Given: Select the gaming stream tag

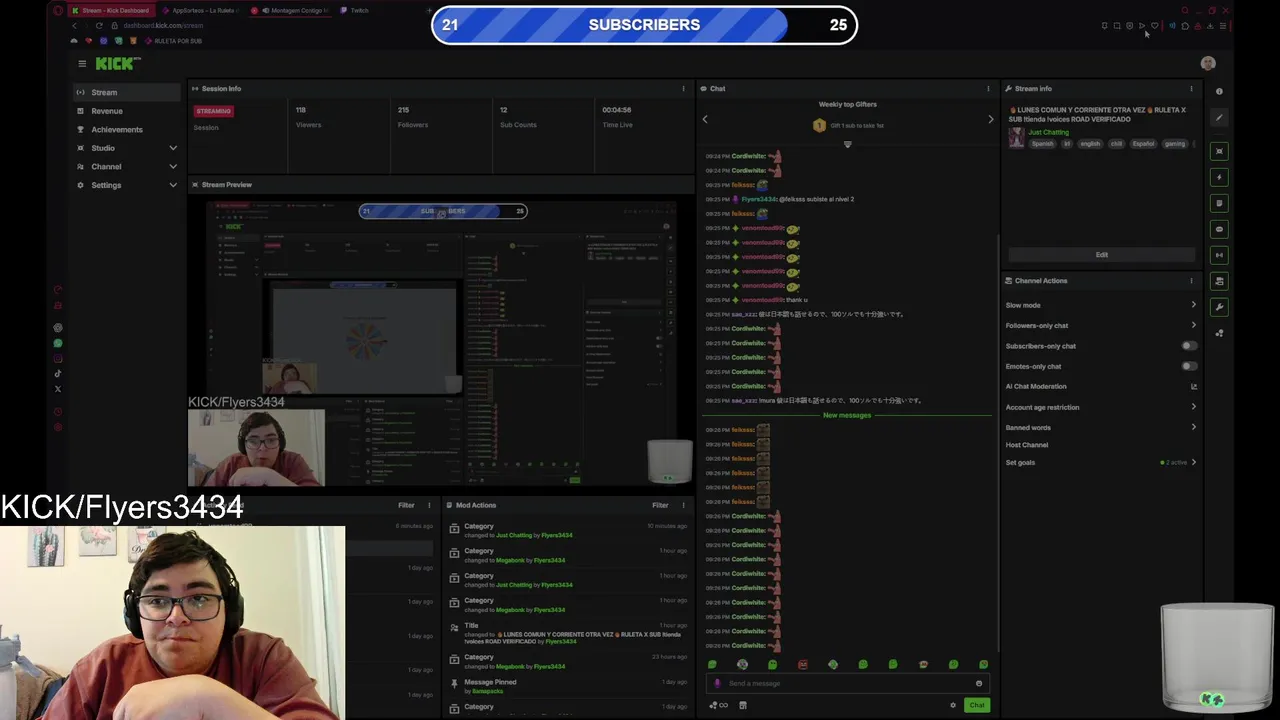Looking at the screenshot, I should pos(1174,143).
